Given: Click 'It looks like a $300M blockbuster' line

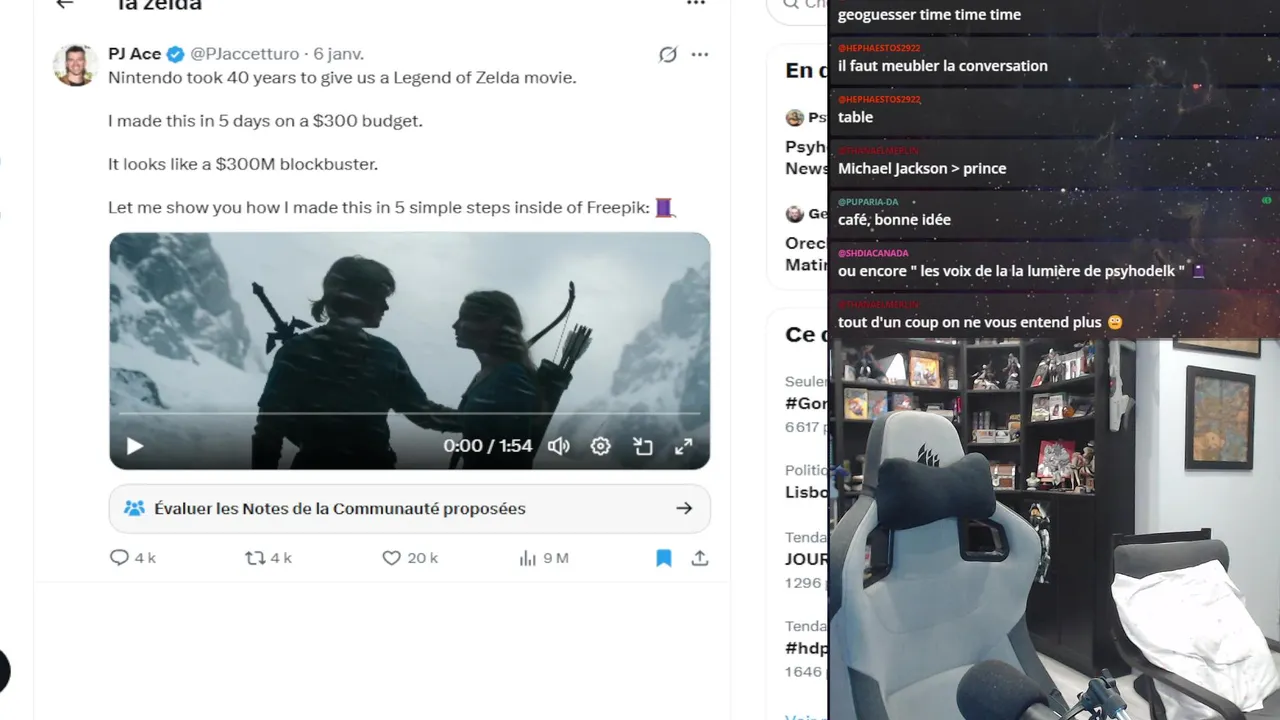Looking at the screenshot, I should [243, 164].
